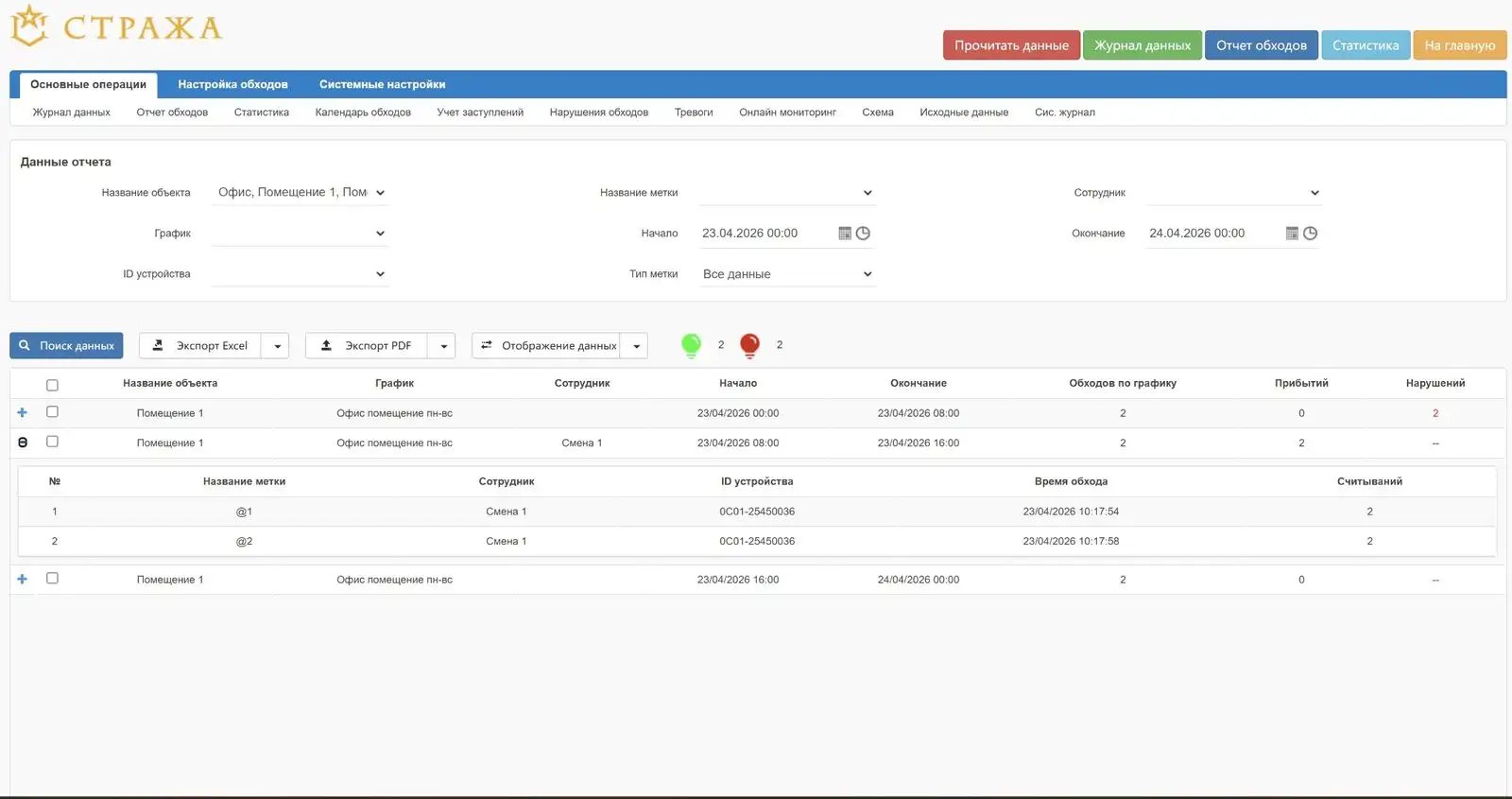The width and height of the screenshot is (1512, 799).
Task: Click the green status lamp indicator
Action: pyautogui.click(x=692, y=345)
